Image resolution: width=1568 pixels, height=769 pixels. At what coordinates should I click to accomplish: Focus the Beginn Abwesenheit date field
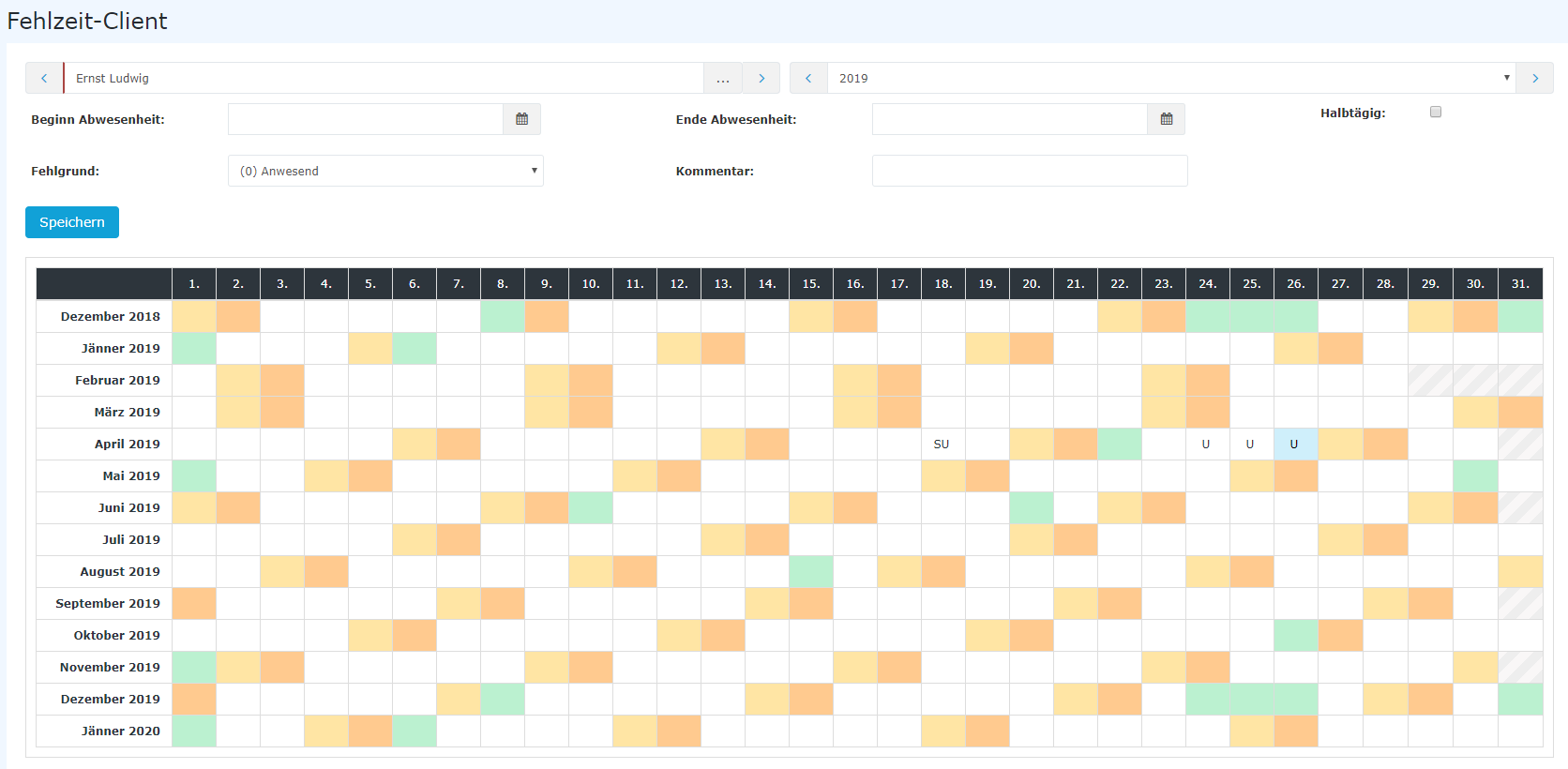tap(366, 119)
